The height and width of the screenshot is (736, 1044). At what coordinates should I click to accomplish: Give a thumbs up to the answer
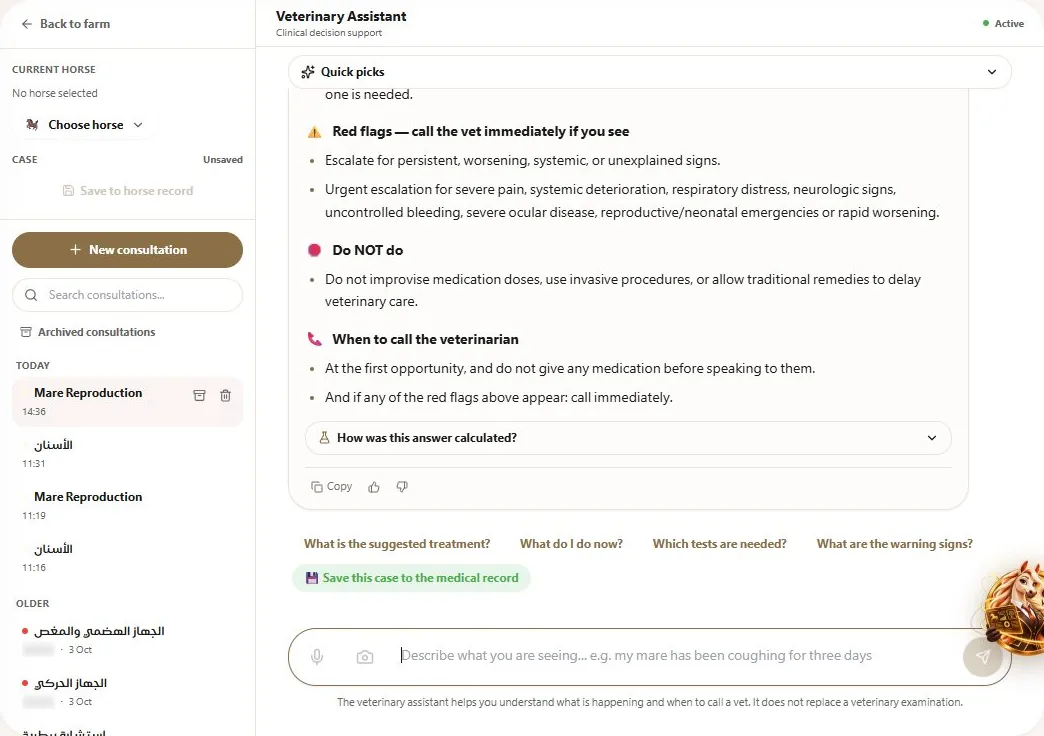(374, 487)
